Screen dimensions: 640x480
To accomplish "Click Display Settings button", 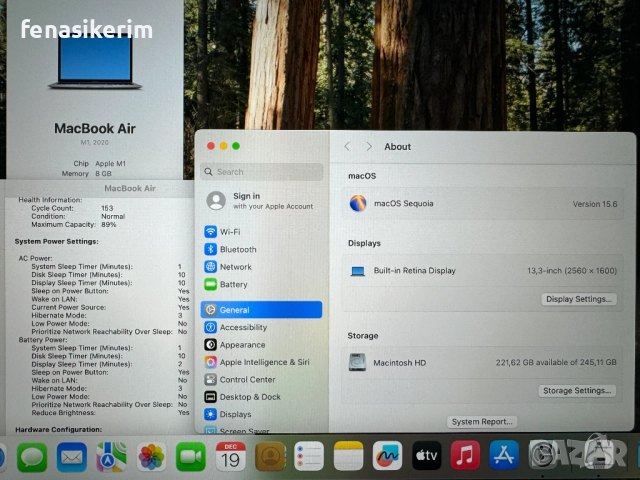I will pyautogui.click(x=579, y=299).
